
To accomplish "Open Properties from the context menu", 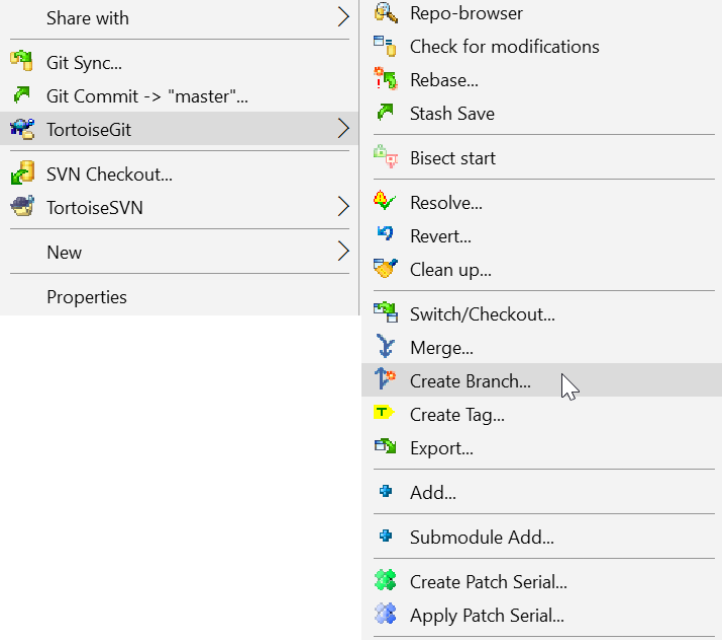I will [86, 297].
